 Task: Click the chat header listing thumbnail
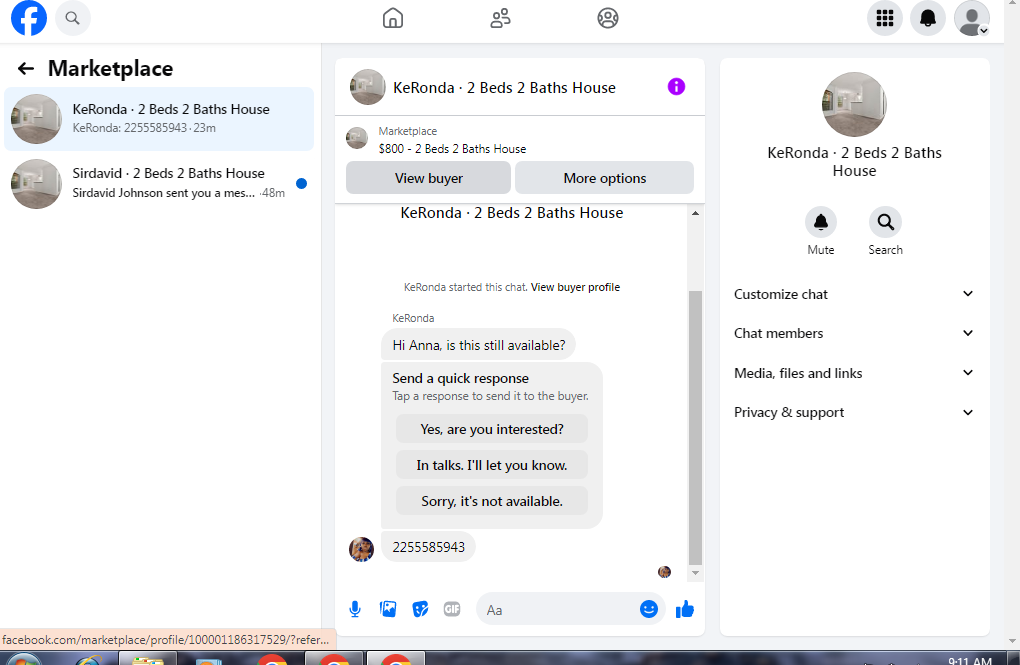tap(368, 87)
